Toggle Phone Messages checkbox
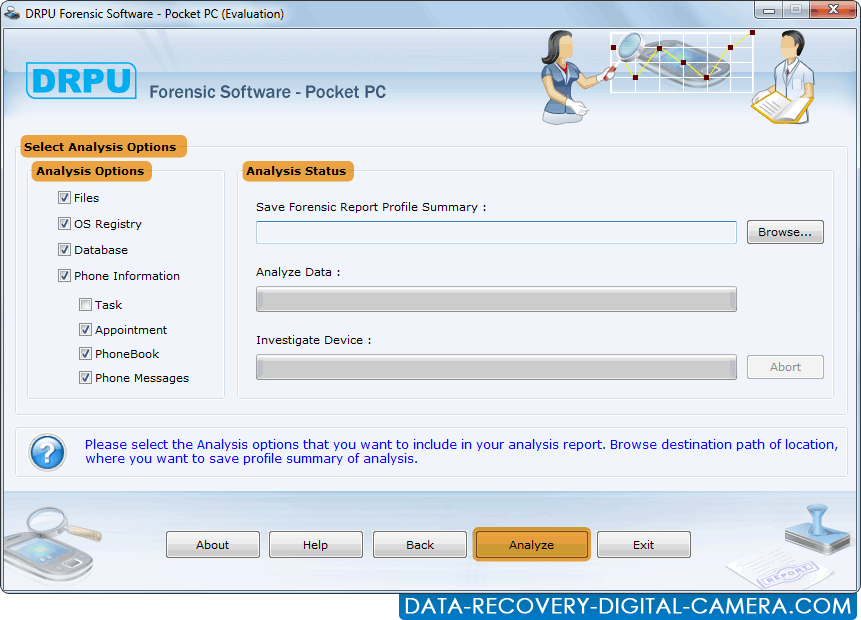The height and width of the screenshot is (620, 861). click(x=85, y=378)
